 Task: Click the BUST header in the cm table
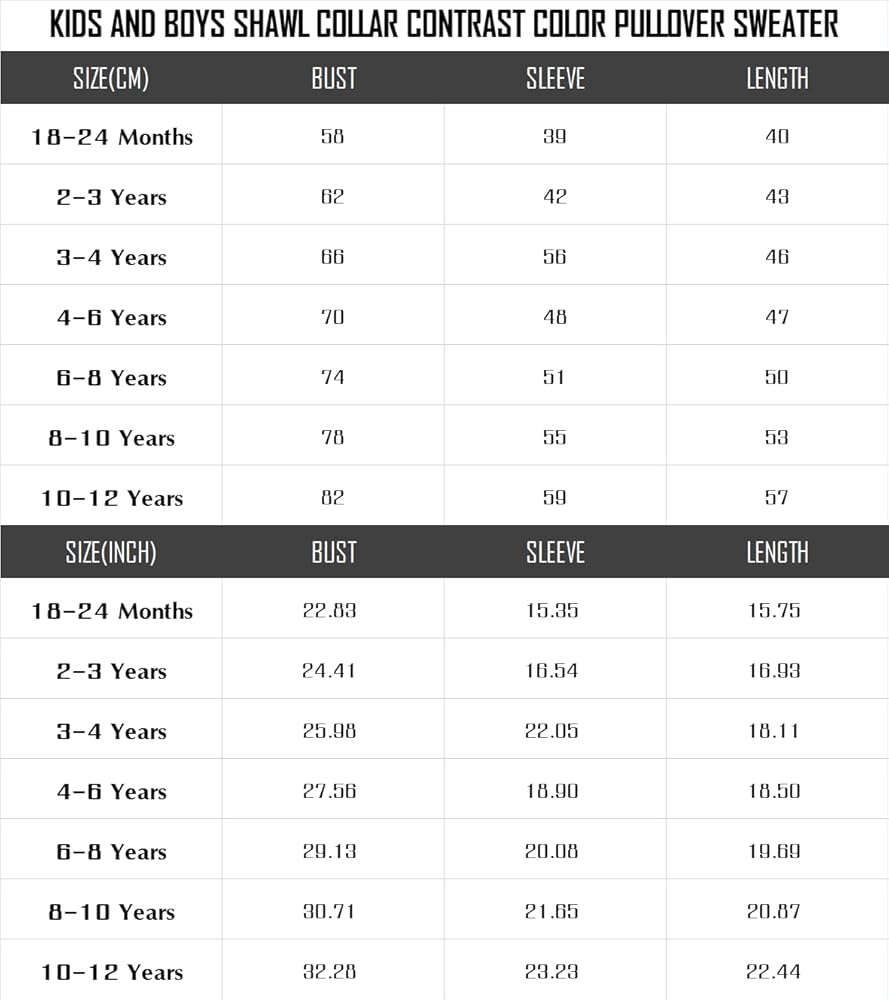(334, 78)
